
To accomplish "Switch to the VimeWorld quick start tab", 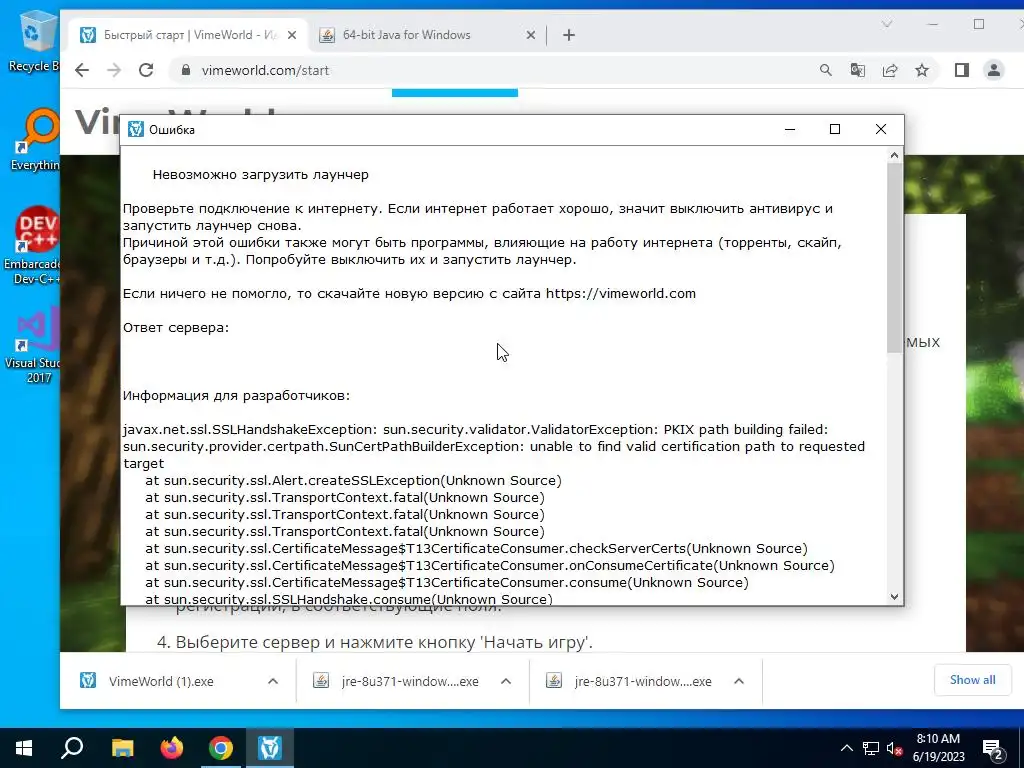I will [x=188, y=35].
